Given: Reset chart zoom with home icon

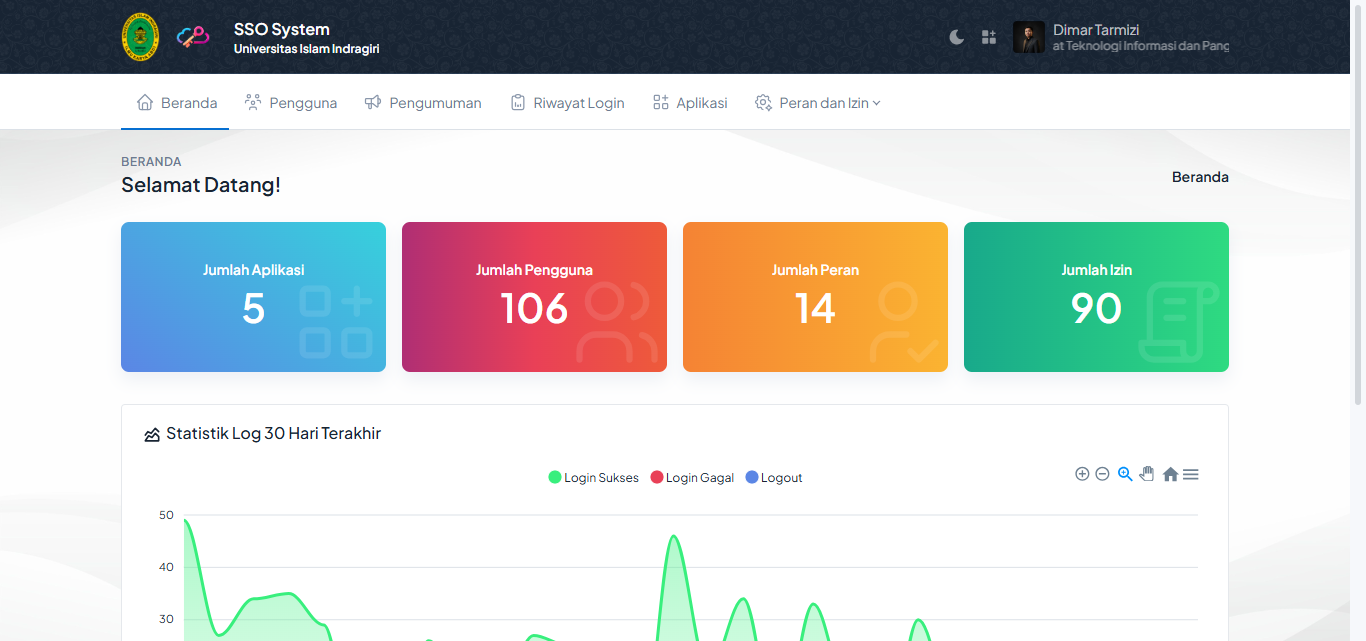Looking at the screenshot, I should (1170, 474).
